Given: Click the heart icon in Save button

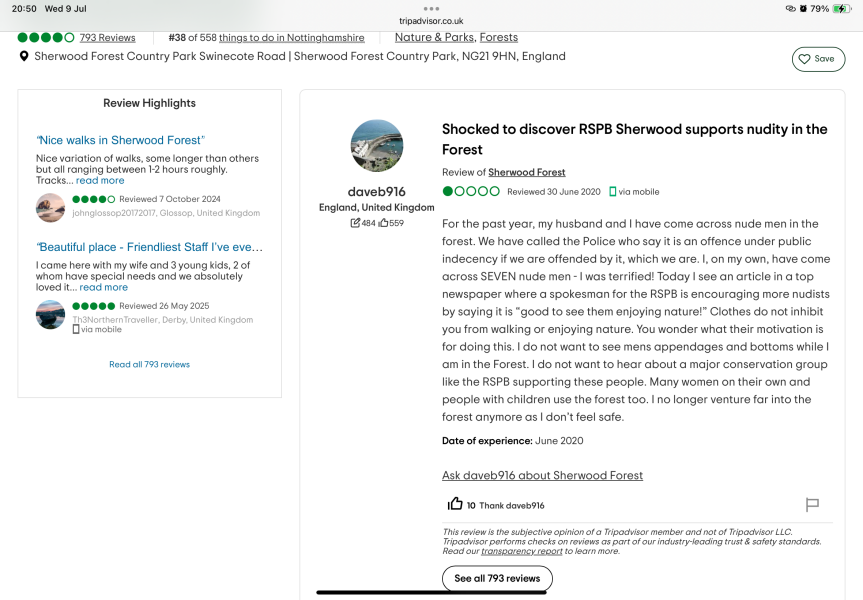Looking at the screenshot, I should pyautogui.click(x=804, y=59).
